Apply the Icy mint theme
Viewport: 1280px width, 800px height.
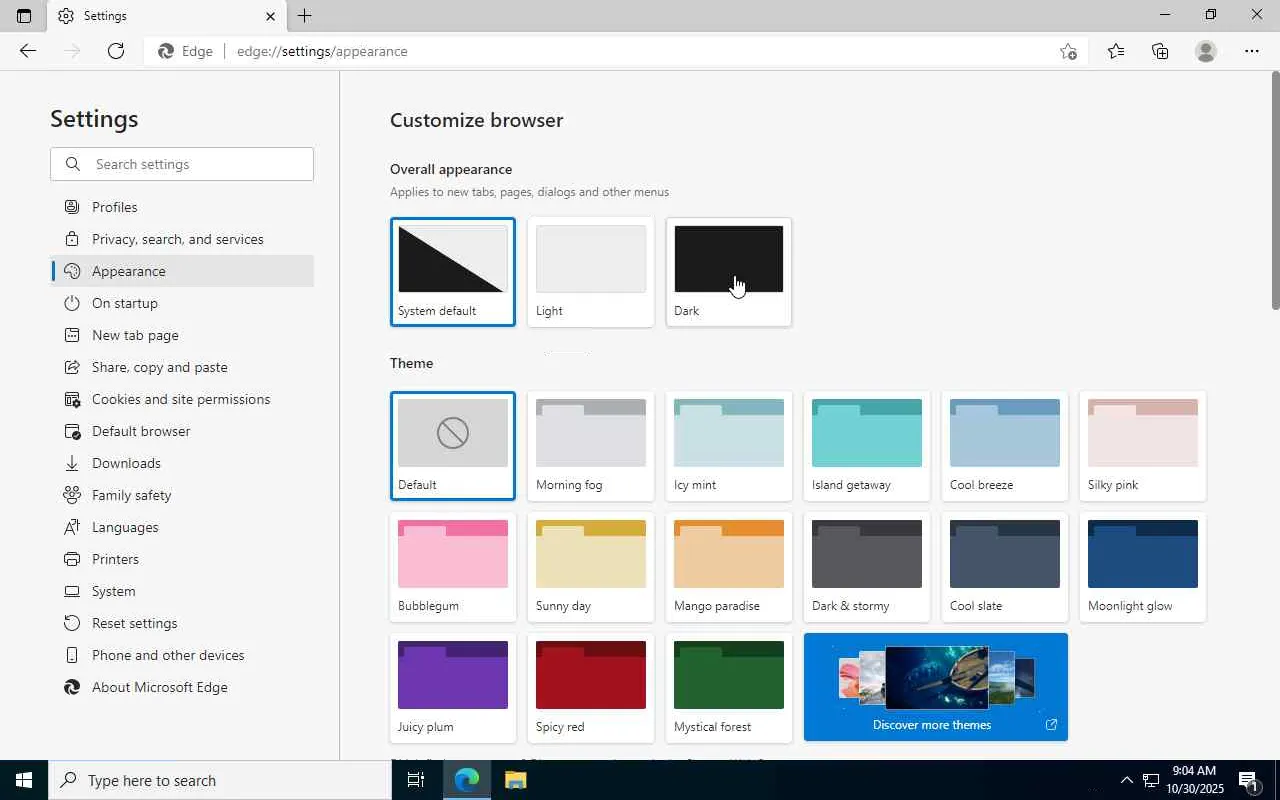coord(729,446)
